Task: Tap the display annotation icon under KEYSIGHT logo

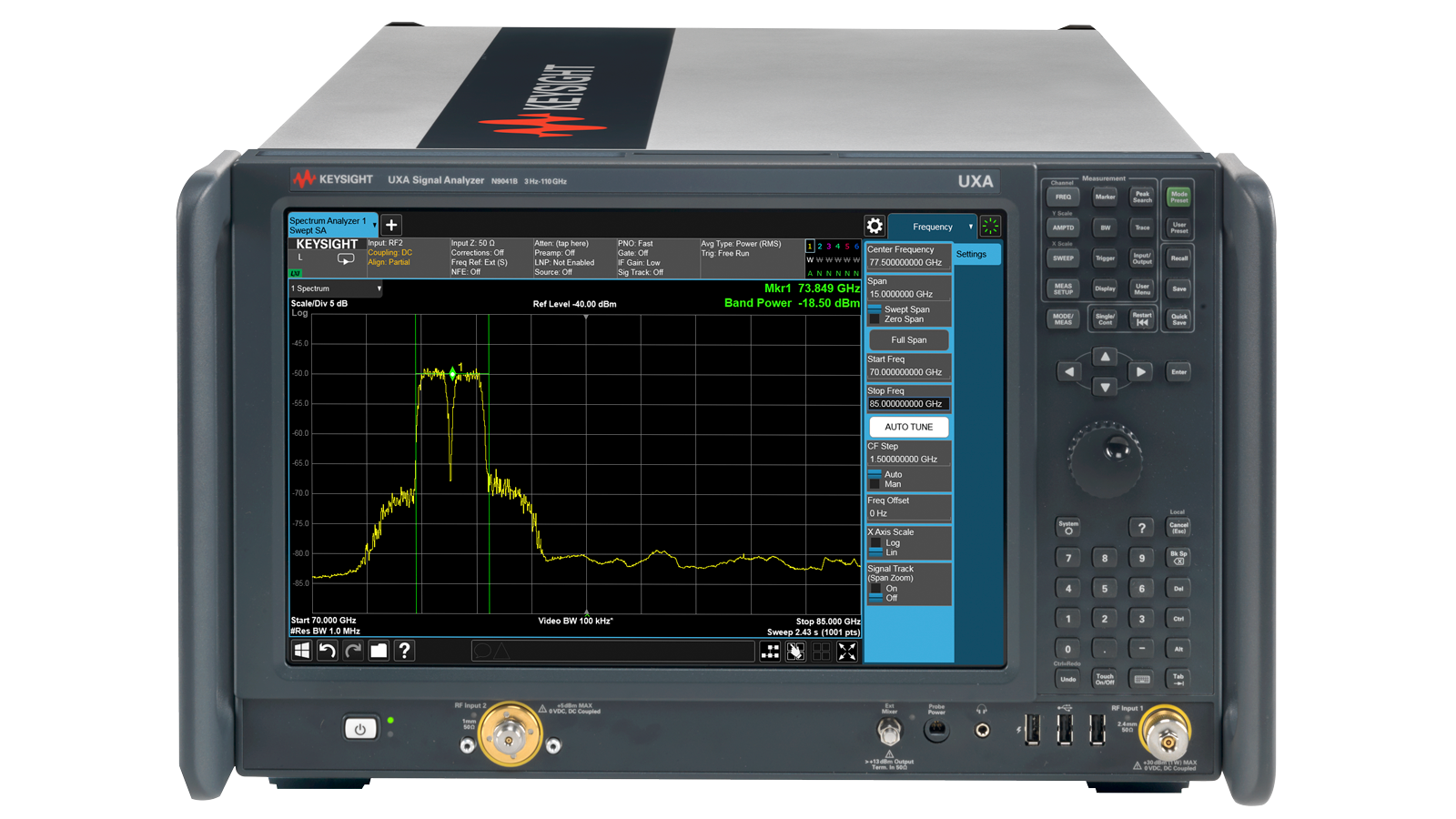Action: tap(346, 259)
